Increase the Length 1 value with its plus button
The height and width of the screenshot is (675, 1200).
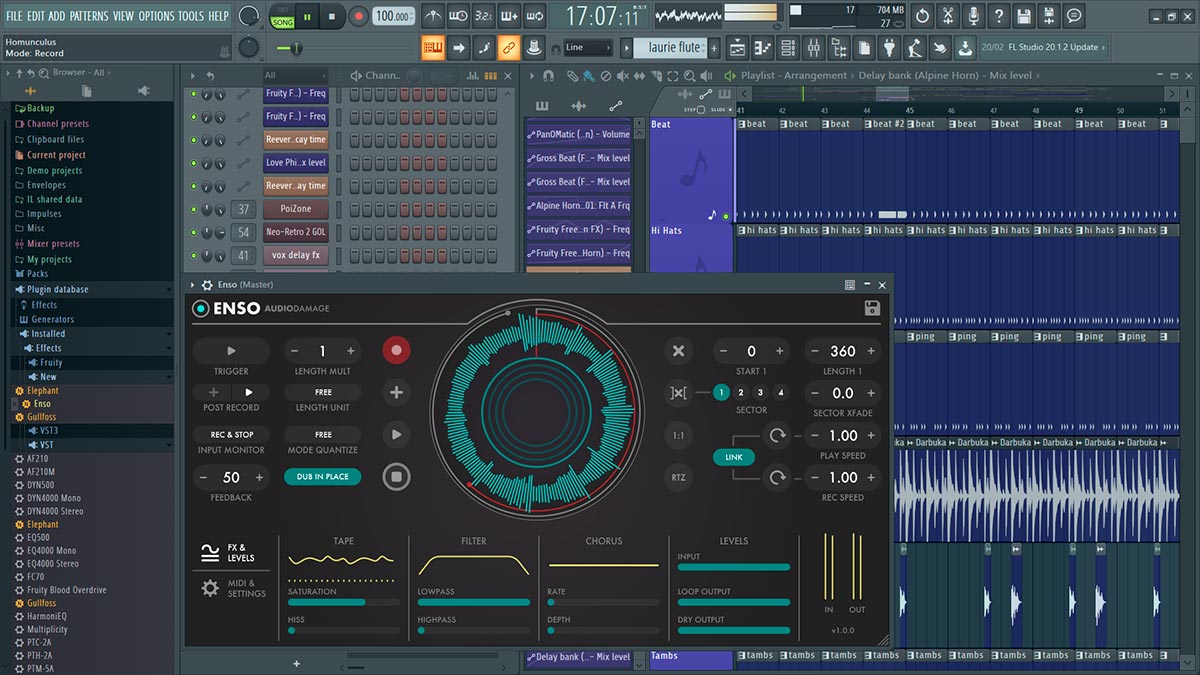click(871, 351)
